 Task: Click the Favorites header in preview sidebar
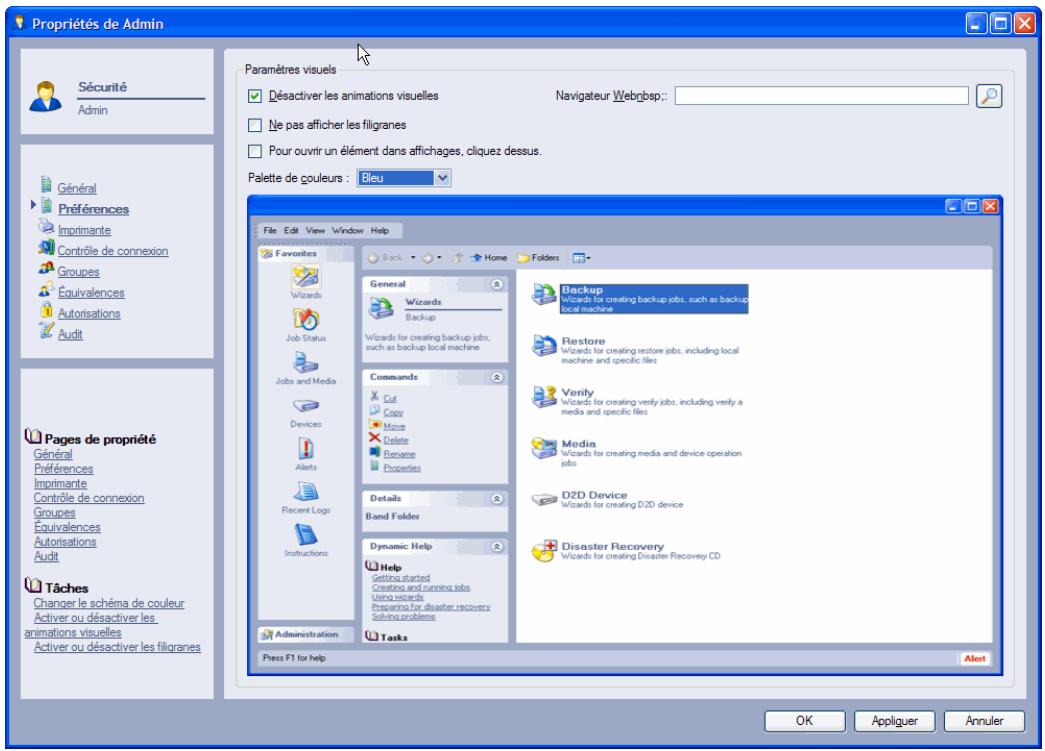[306, 253]
